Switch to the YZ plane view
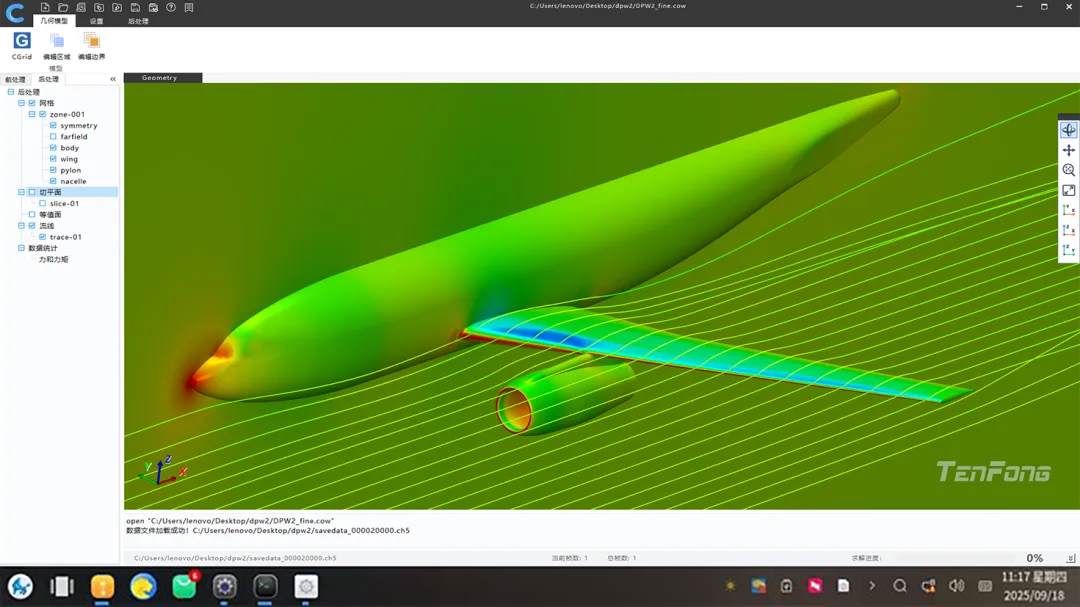The width and height of the screenshot is (1080, 607). tap(1068, 250)
